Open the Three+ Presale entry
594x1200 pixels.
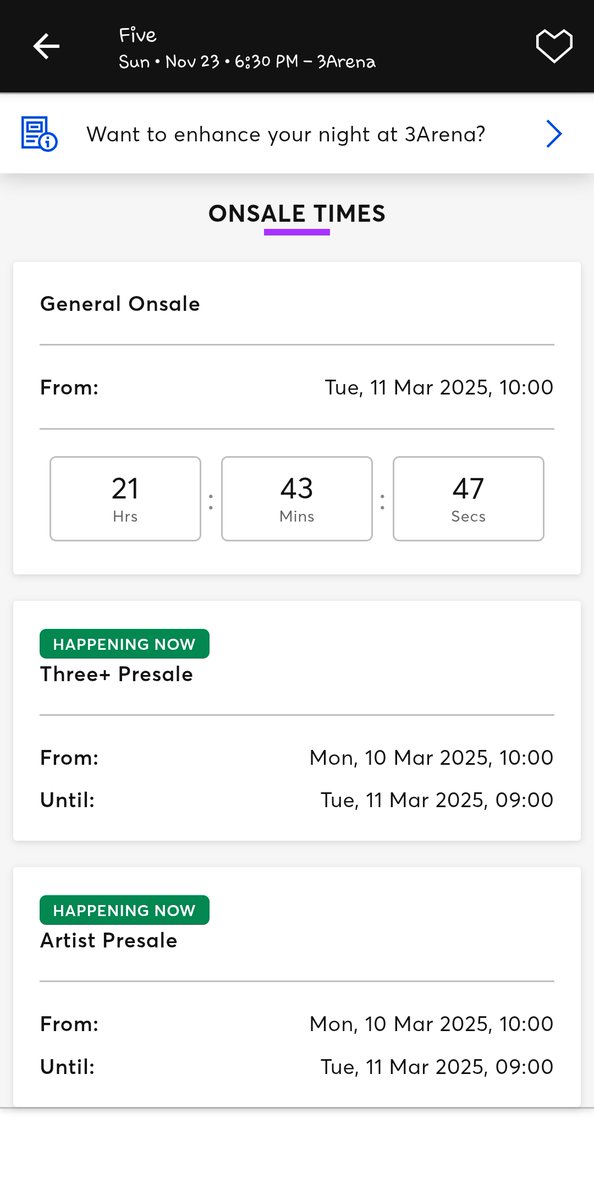tap(297, 721)
